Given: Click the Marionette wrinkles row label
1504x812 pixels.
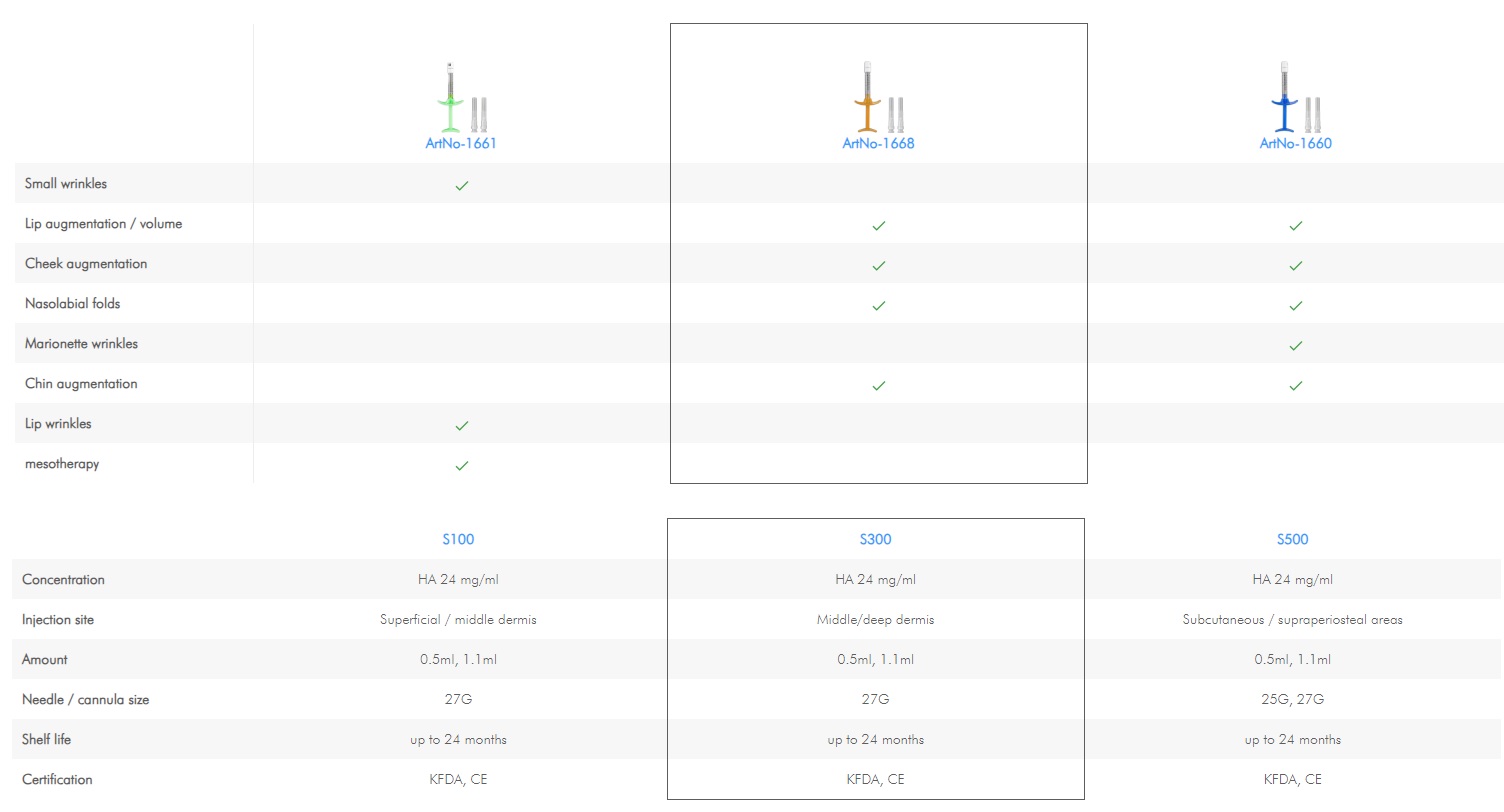Looking at the screenshot, I should tap(81, 344).
